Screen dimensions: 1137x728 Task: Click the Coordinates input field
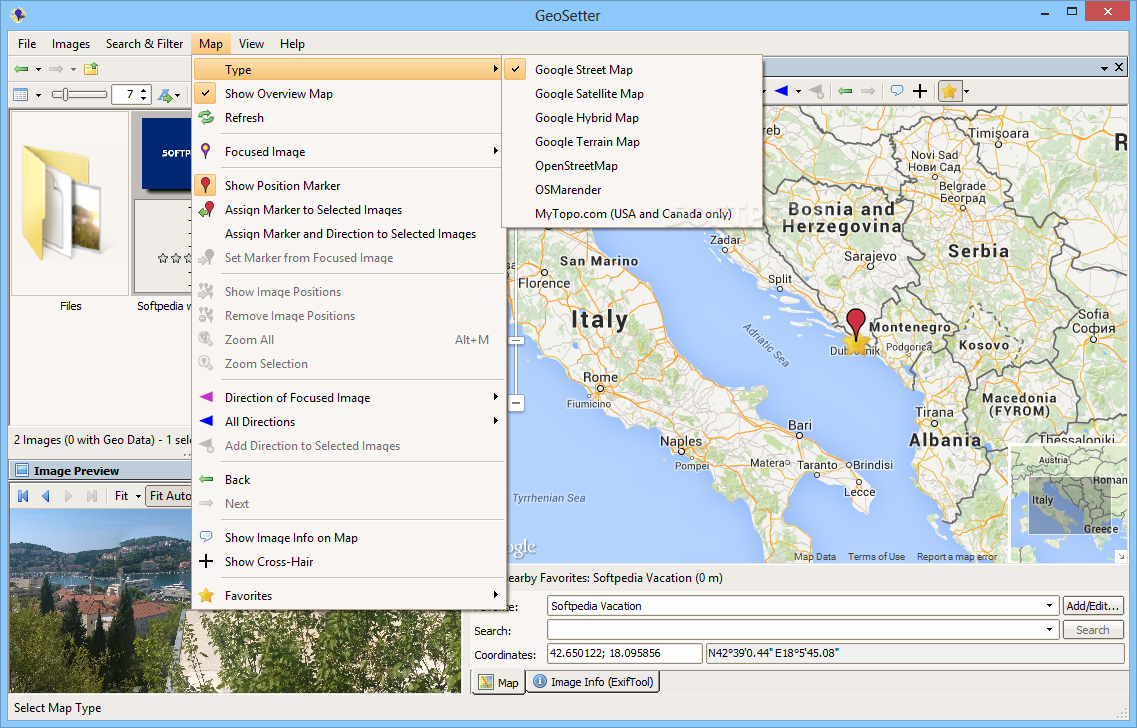click(624, 653)
